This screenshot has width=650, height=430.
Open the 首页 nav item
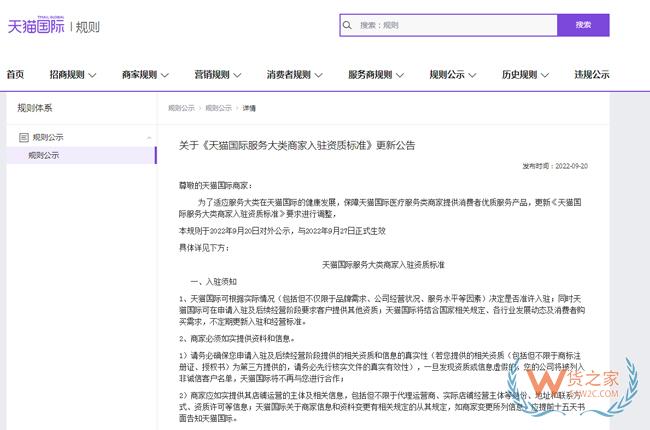(15, 75)
